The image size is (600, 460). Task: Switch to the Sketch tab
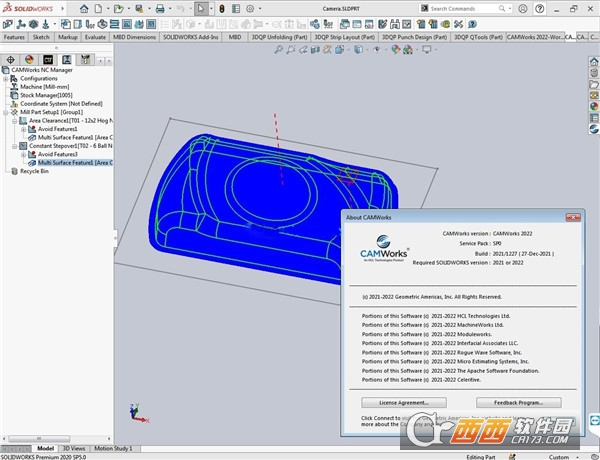pyautogui.click(x=41, y=37)
